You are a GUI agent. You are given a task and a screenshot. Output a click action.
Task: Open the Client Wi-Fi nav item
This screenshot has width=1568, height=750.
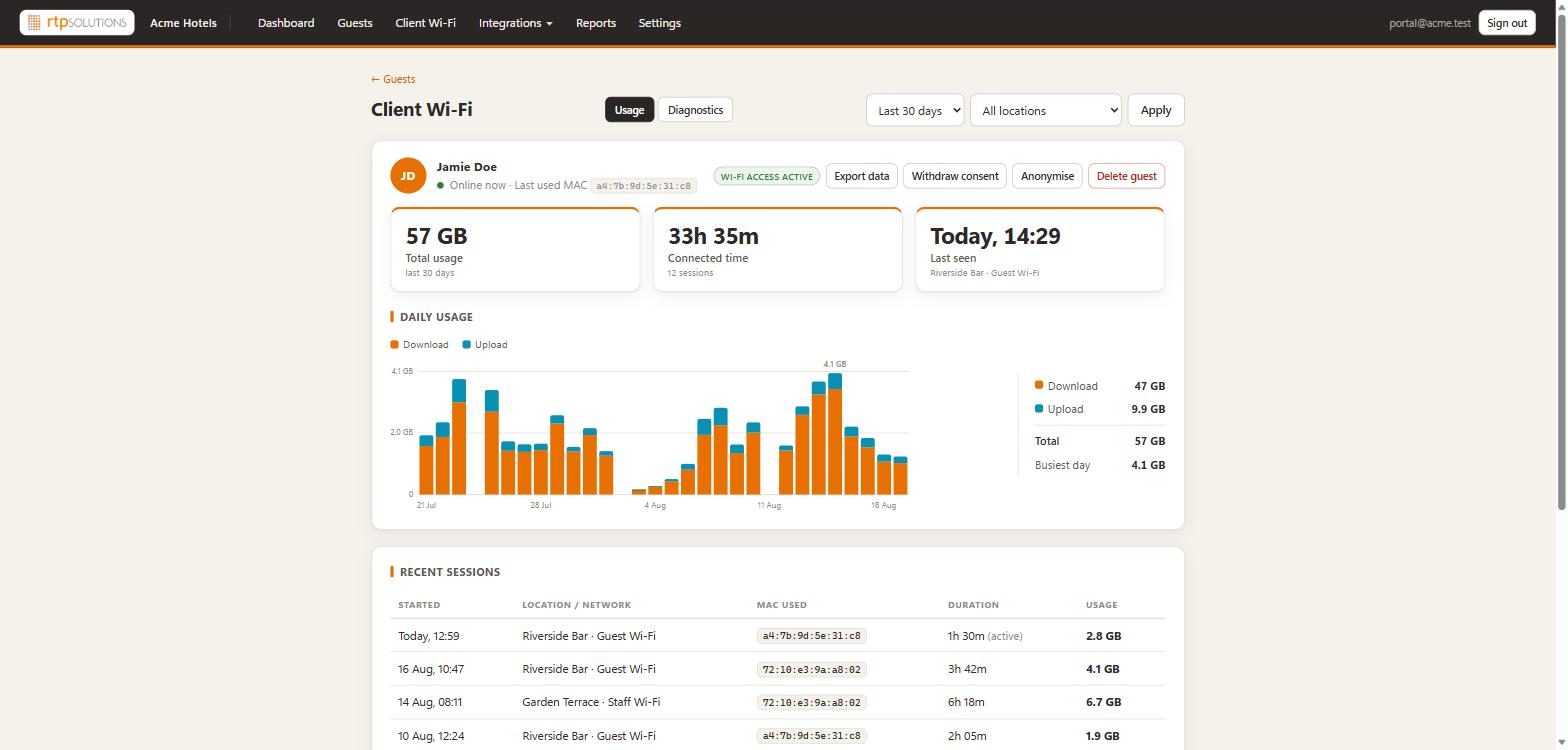pyautogui.click(x=425, y=23)
